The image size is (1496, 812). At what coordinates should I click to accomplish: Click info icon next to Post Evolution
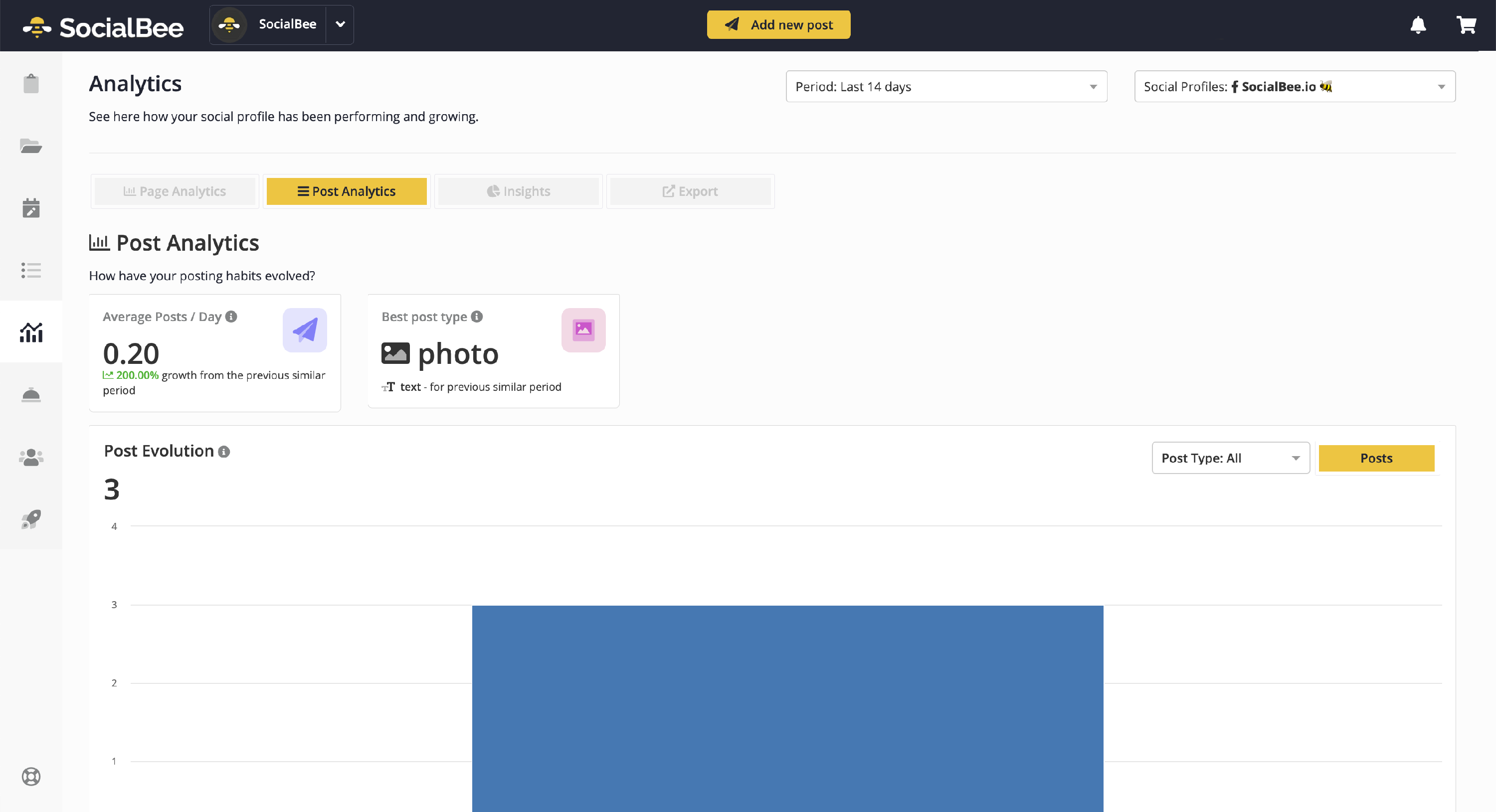(x=223, y=452)
